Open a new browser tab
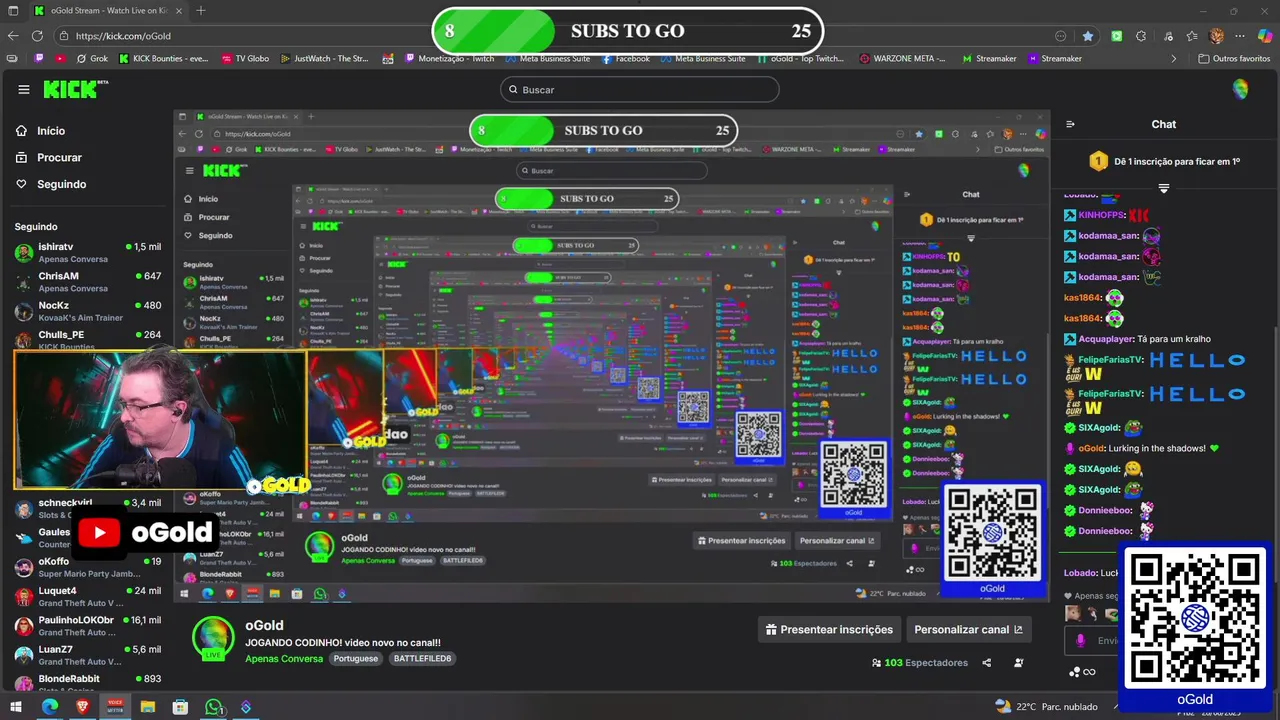Viewport: 1280px width, 720px height. [x=201, y=10]
